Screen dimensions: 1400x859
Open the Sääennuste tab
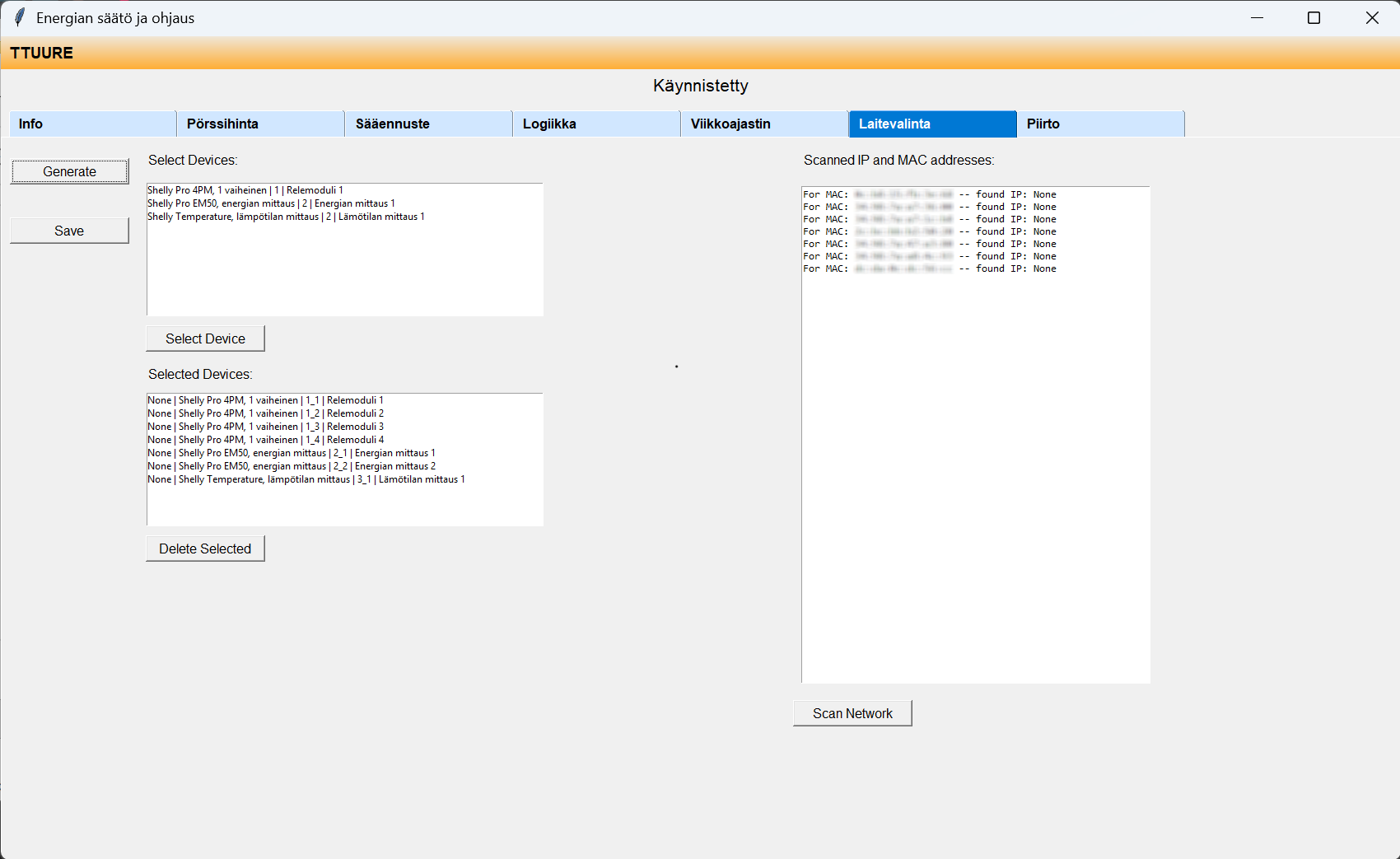coord(428,124)
